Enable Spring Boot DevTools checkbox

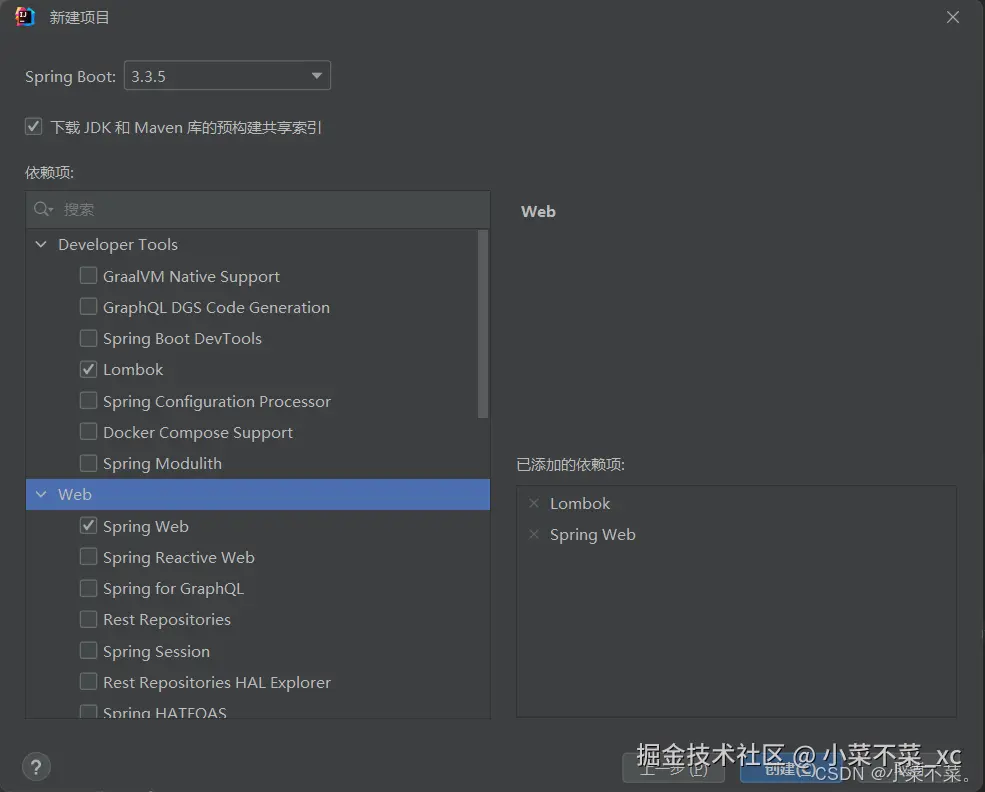pyautogui.click(x=88, y=338)
